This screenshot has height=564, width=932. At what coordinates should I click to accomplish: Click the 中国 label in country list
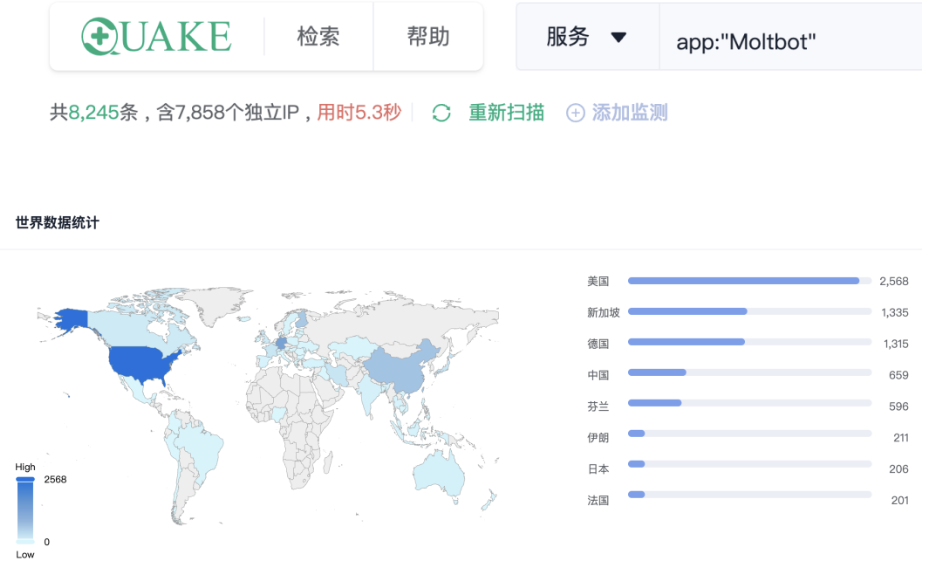[598, 375]
